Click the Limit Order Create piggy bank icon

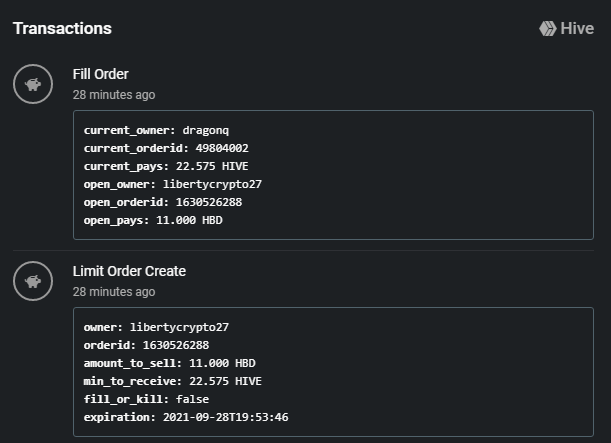33,281
